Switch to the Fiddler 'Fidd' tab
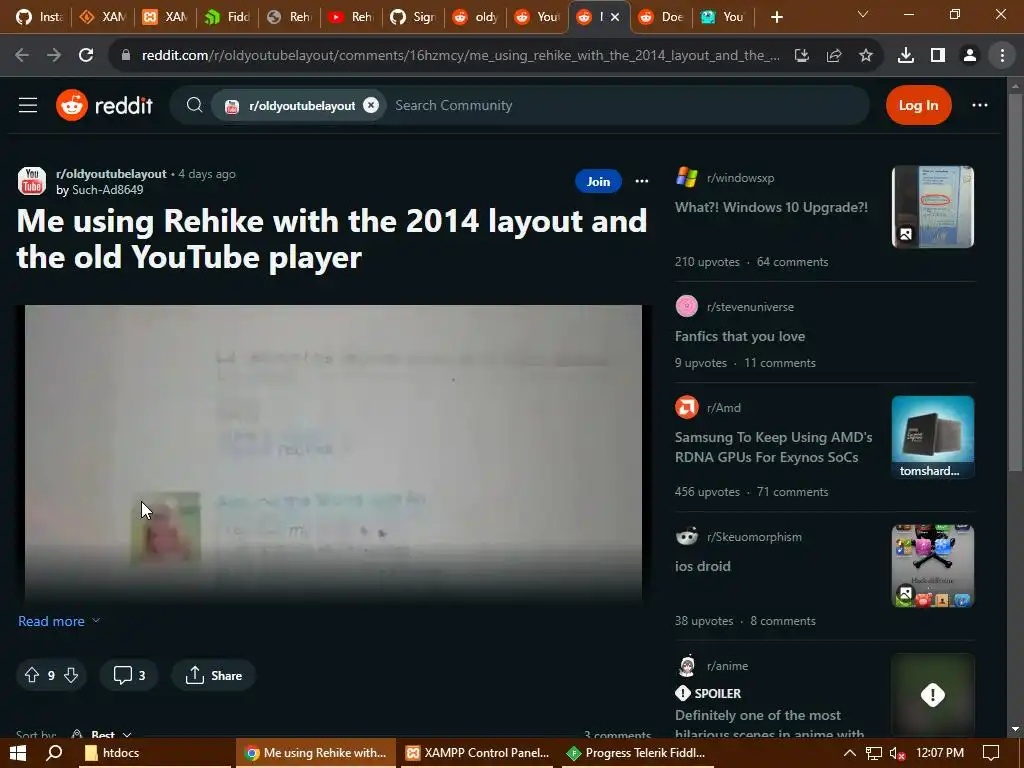This screenshot has width=1024, height=768. pyautogui.click(x=227, y=17)
